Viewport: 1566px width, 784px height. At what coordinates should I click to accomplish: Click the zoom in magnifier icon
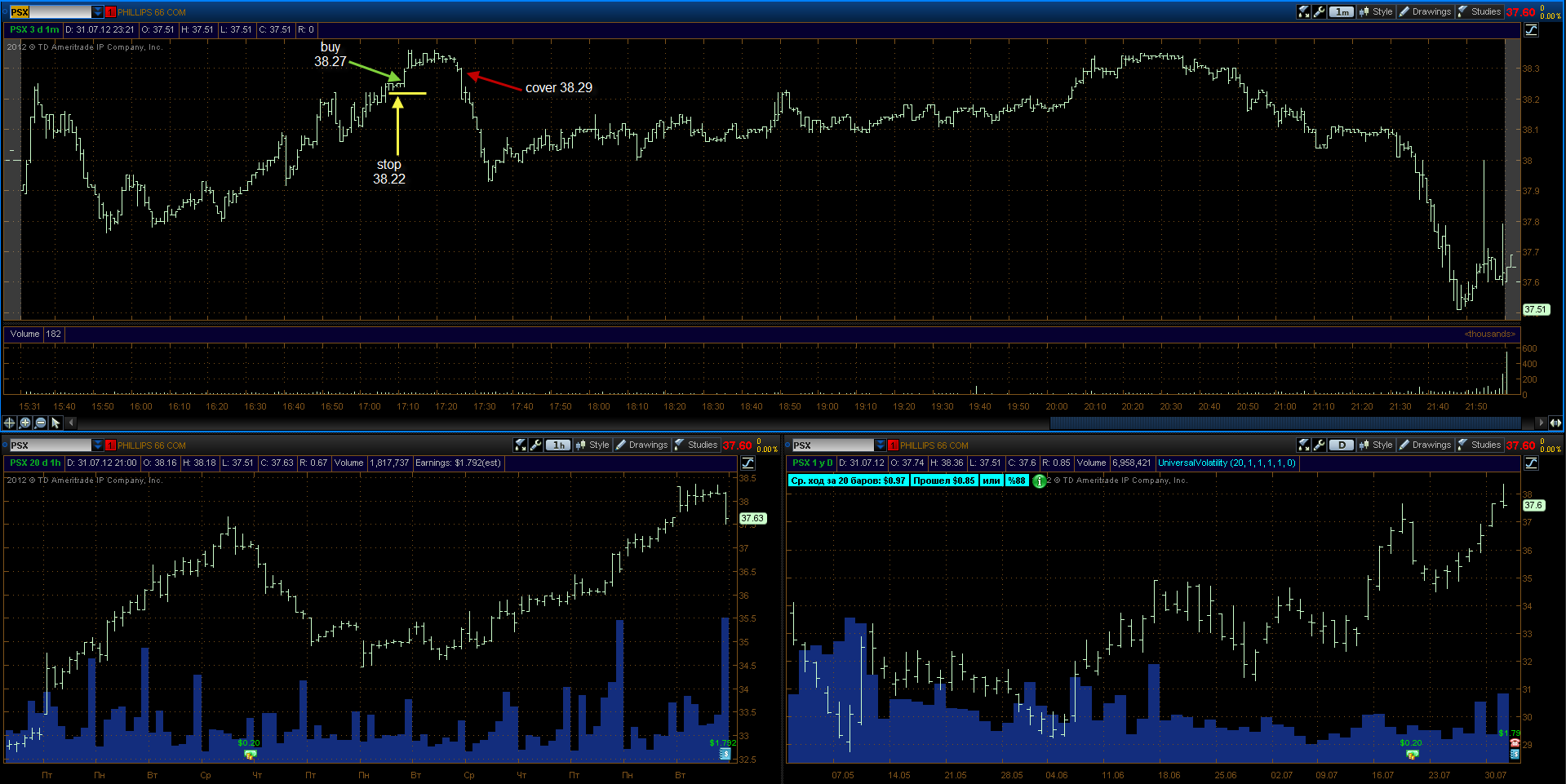pyautogui.click(x=24, y=423)
